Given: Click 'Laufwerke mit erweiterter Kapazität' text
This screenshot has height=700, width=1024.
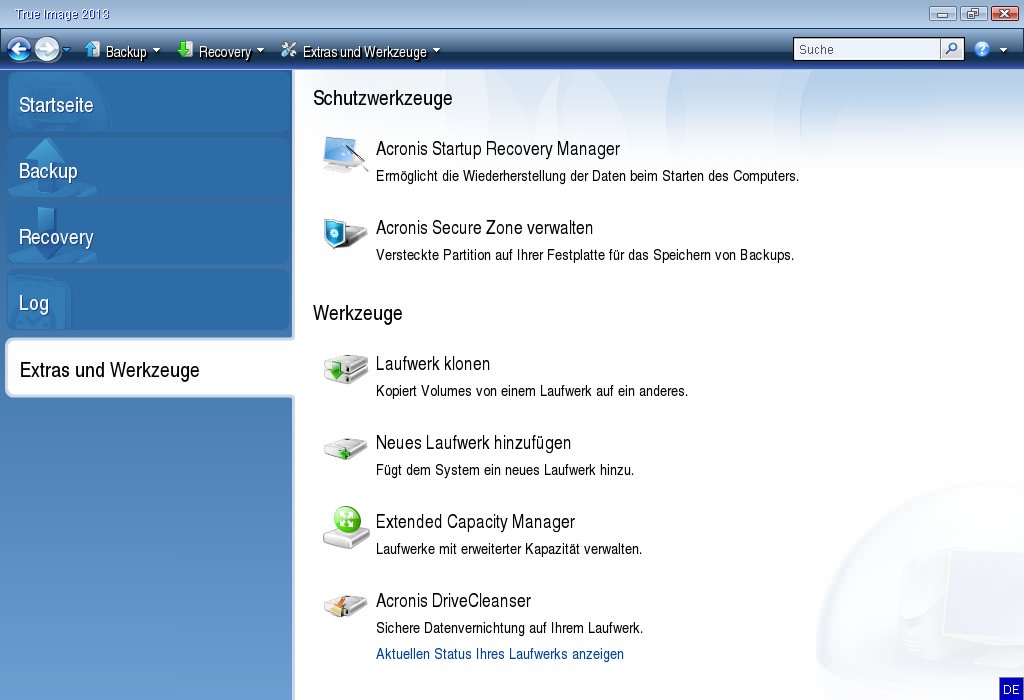Looking at the screenshot, I should click(x=509, y=549).
